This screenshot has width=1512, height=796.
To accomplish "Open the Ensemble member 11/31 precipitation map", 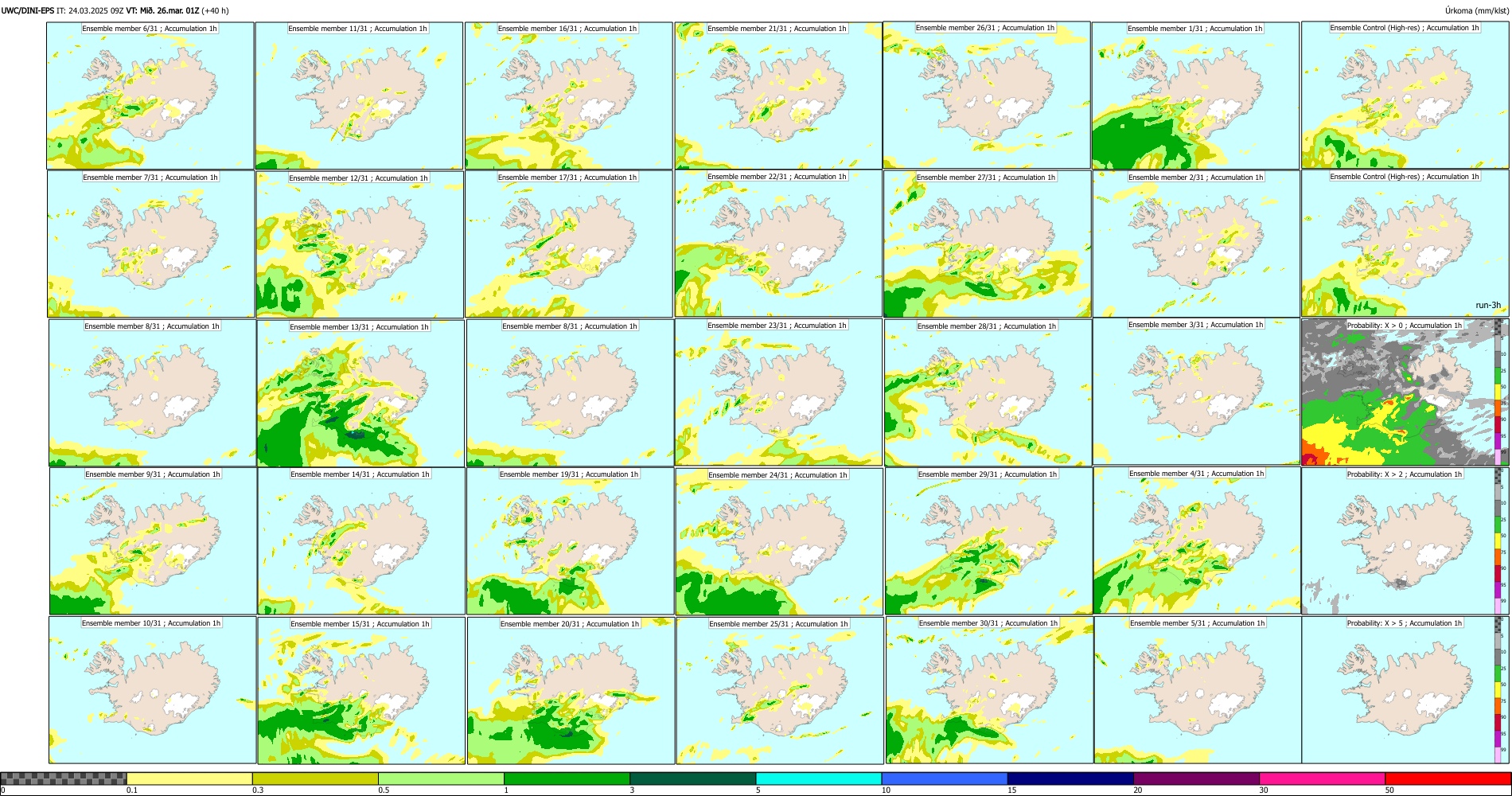I will tap(359, 96).
